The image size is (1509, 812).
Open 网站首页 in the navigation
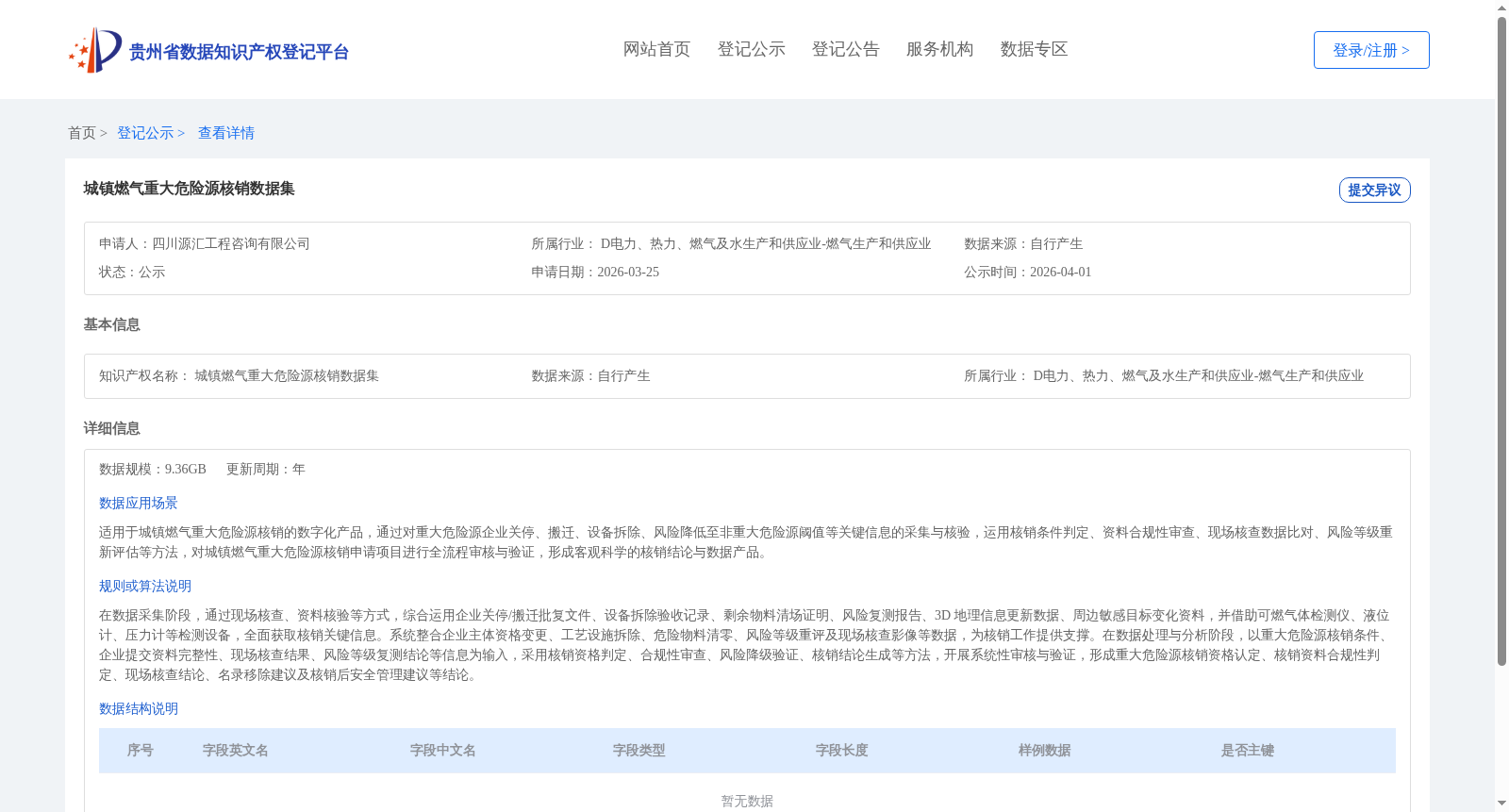click(656, 49)
